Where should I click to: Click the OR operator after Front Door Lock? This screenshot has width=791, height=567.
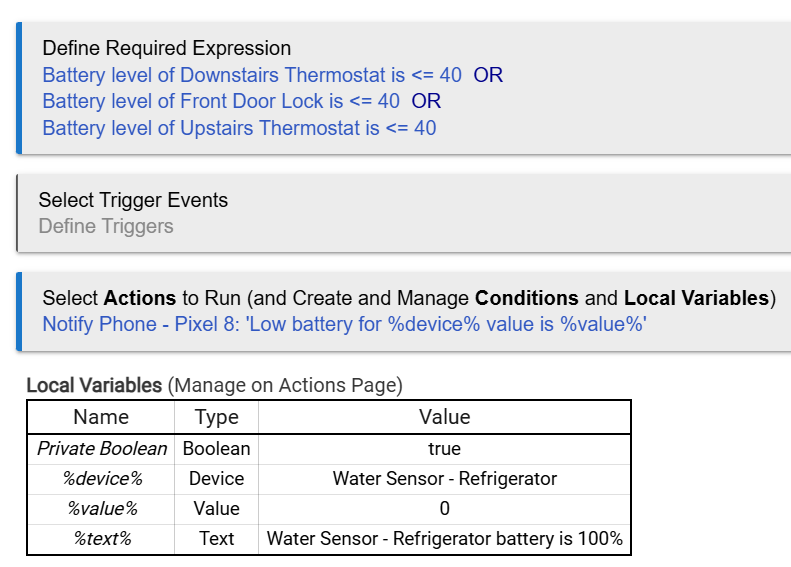tap(426, 101)
